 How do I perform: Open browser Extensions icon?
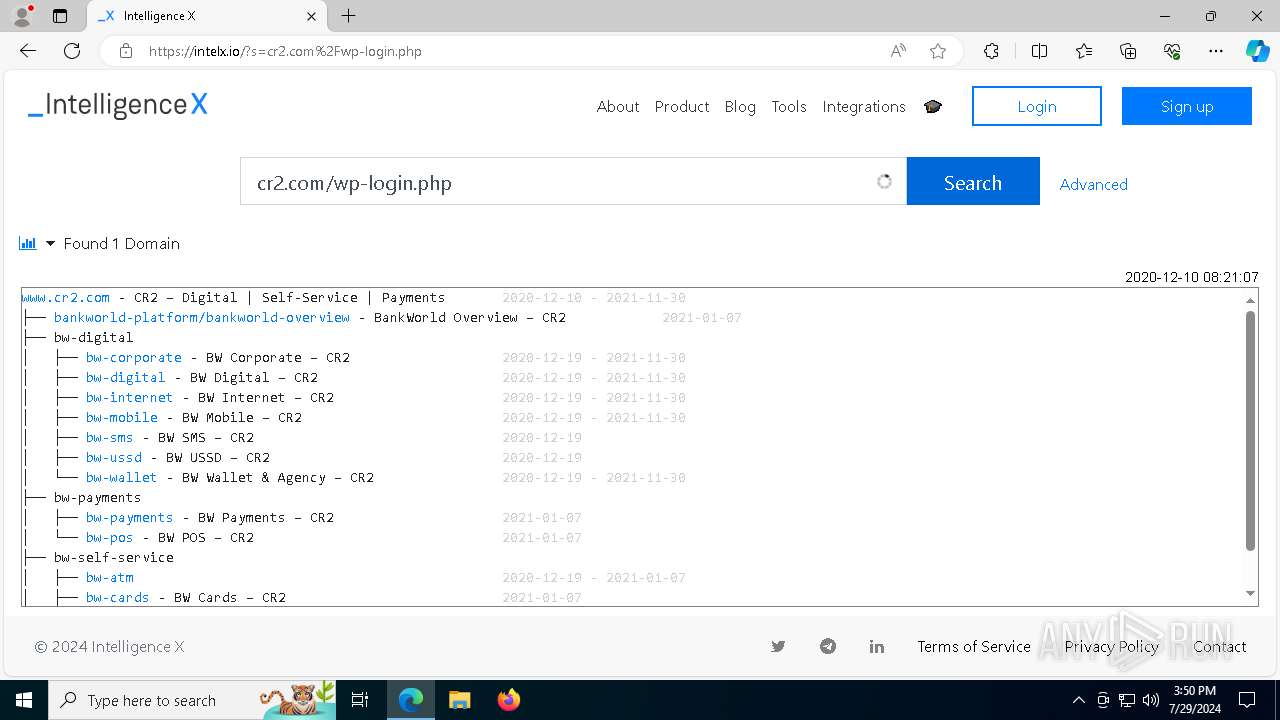(991, 51)
